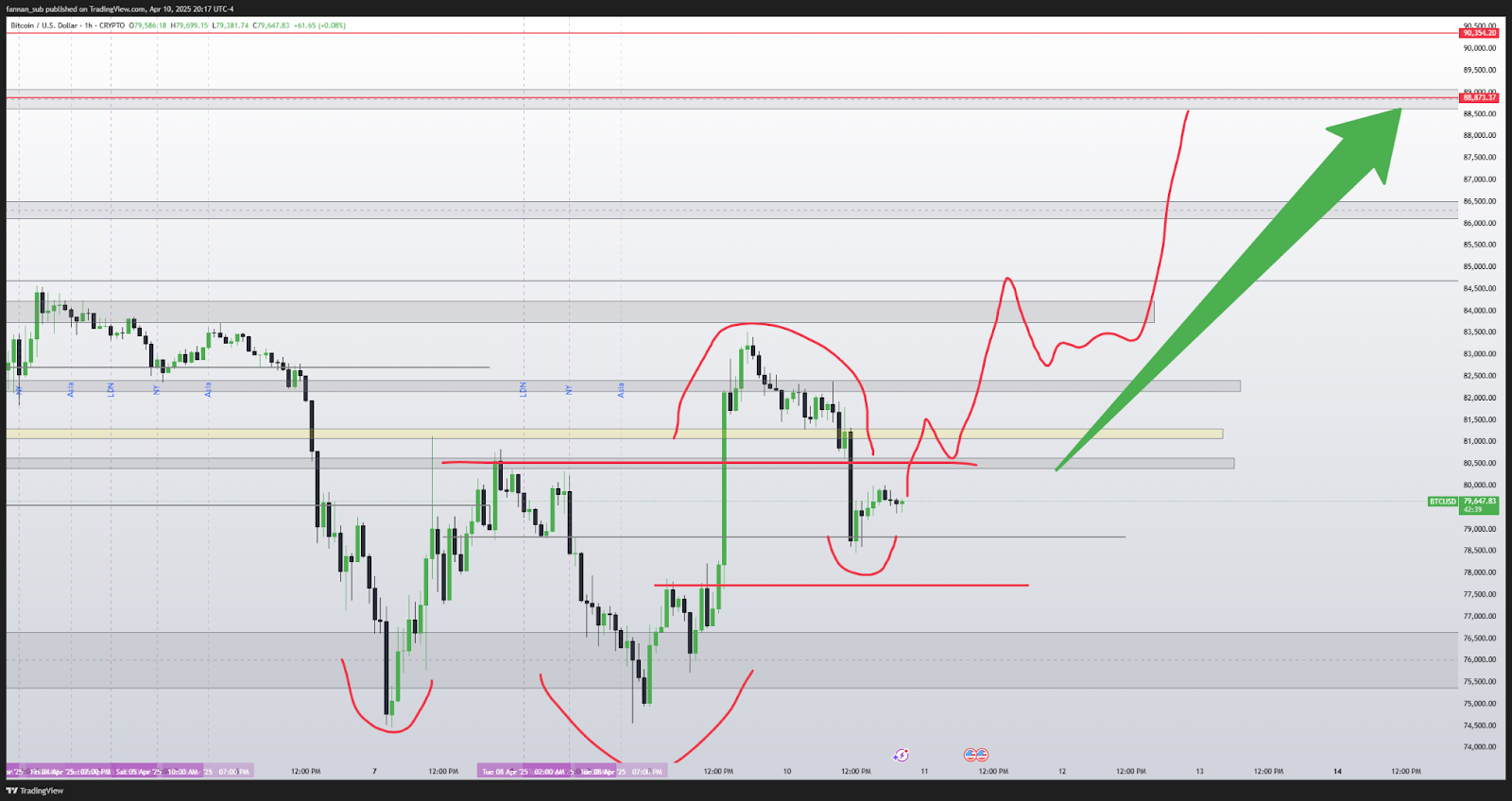The height and width of the screenshot is (801, 1512).
Task: Select the yellow horizontal zone rectangle
Action: pyautogui.click(x=614, y=434)
